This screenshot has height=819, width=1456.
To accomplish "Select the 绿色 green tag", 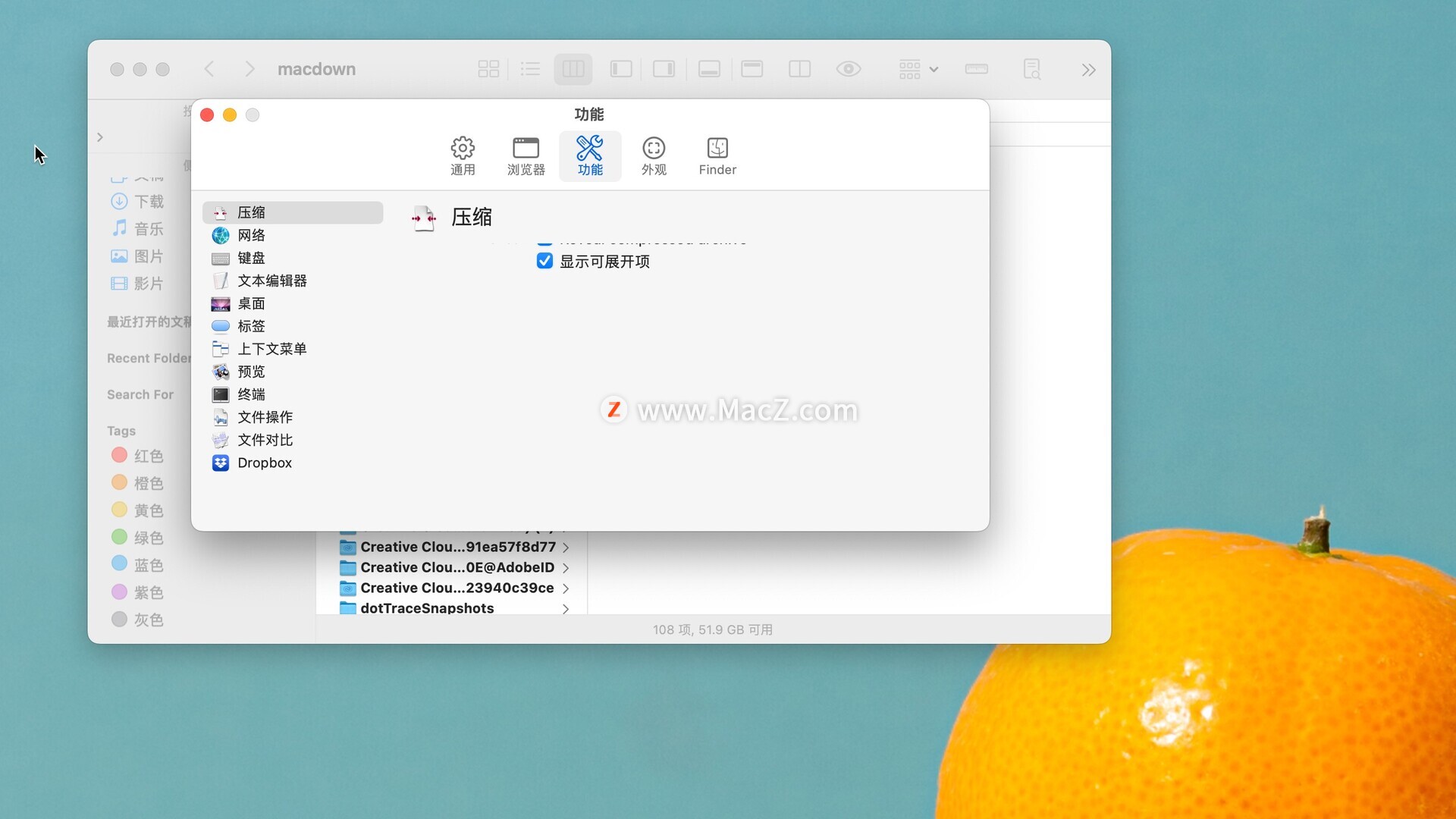I will pyautogui.click(x=138, y=538).
